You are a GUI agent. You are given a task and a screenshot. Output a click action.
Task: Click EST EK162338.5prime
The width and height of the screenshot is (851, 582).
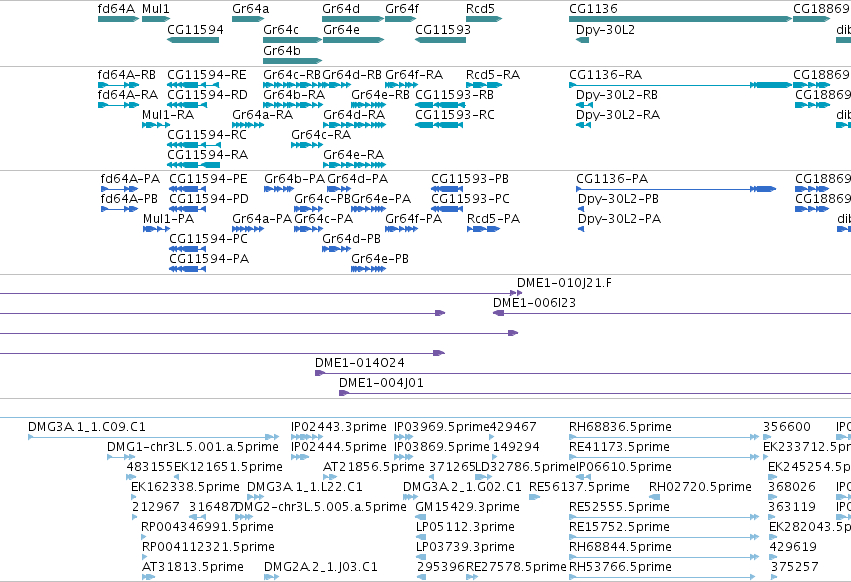click(185, 488)
